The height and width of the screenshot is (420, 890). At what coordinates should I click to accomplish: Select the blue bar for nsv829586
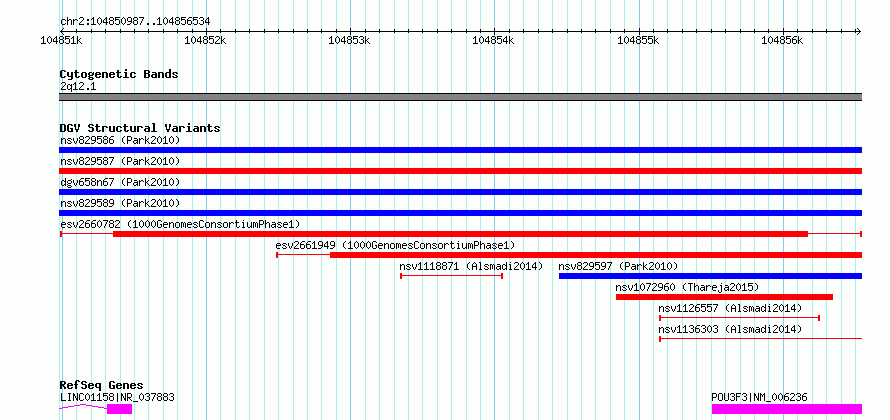tap(460, 150)
